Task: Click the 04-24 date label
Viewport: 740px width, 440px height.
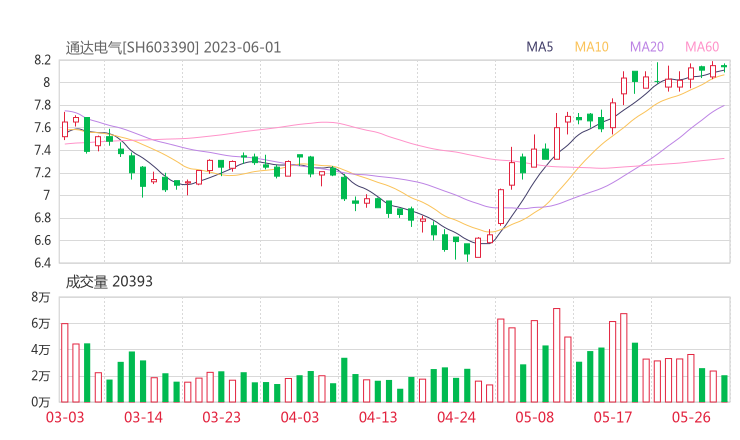Action: pyautogui.click(x=456, y=417)
